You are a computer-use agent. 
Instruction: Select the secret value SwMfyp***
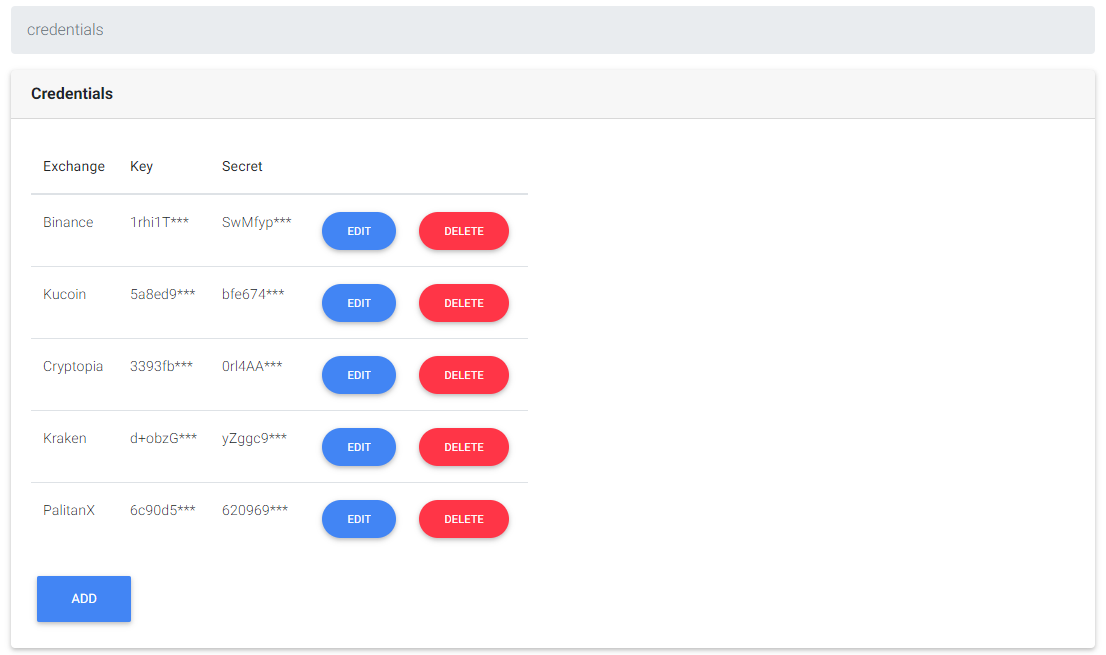pyautogui.click(x=257, y=222)
